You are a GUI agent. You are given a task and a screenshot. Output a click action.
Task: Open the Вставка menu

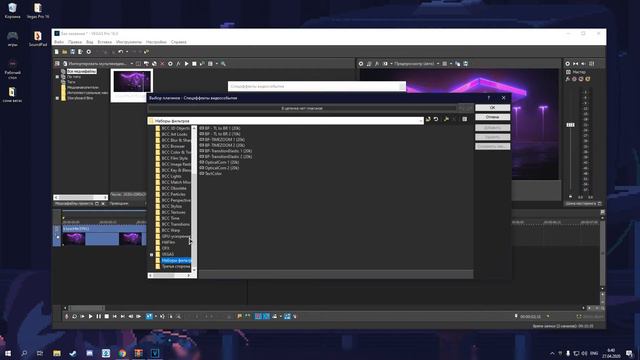(104, 42)
